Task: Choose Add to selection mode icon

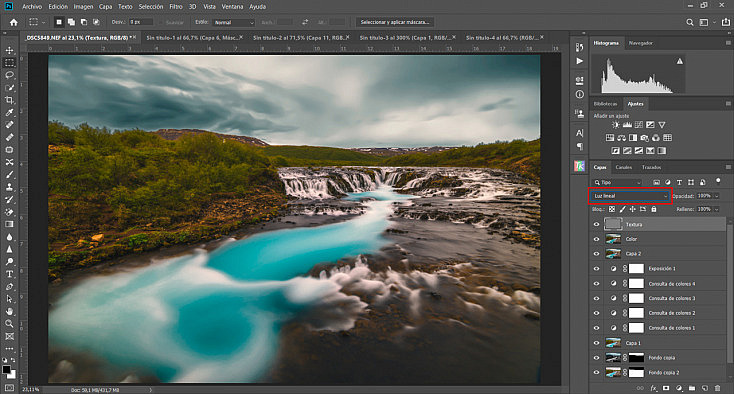Action: point(71,22)
